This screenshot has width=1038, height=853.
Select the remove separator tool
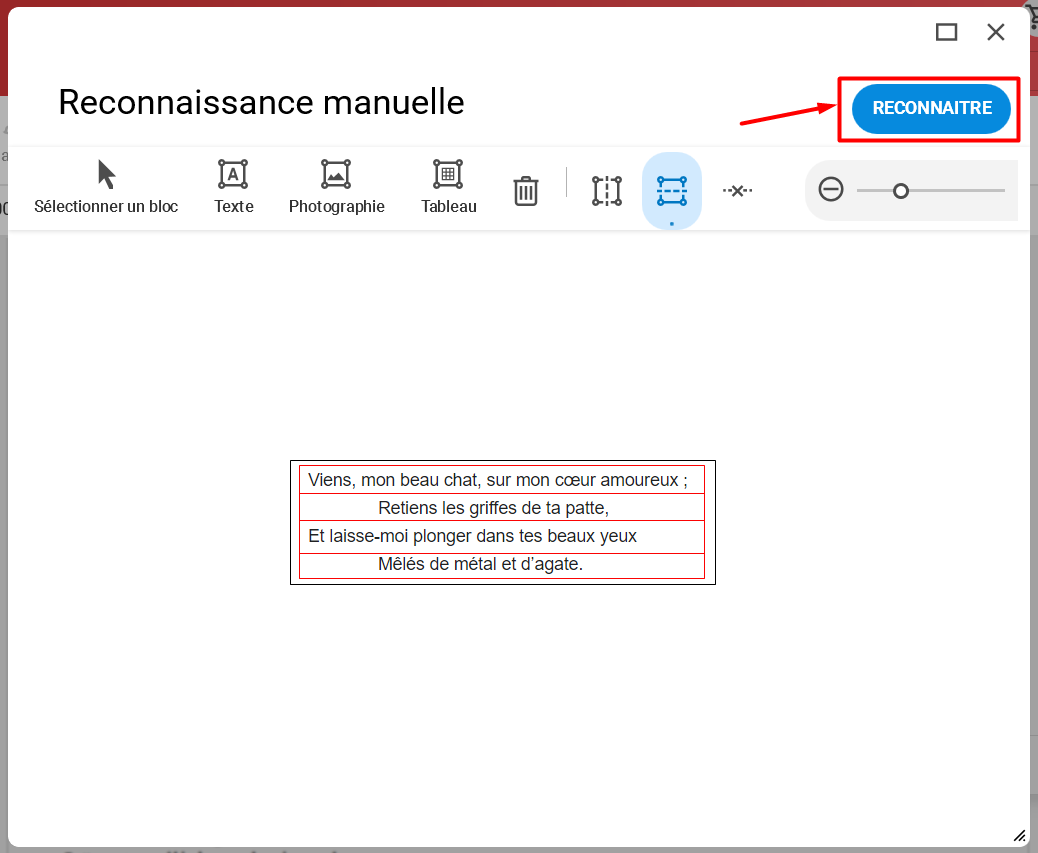(737, 191)
